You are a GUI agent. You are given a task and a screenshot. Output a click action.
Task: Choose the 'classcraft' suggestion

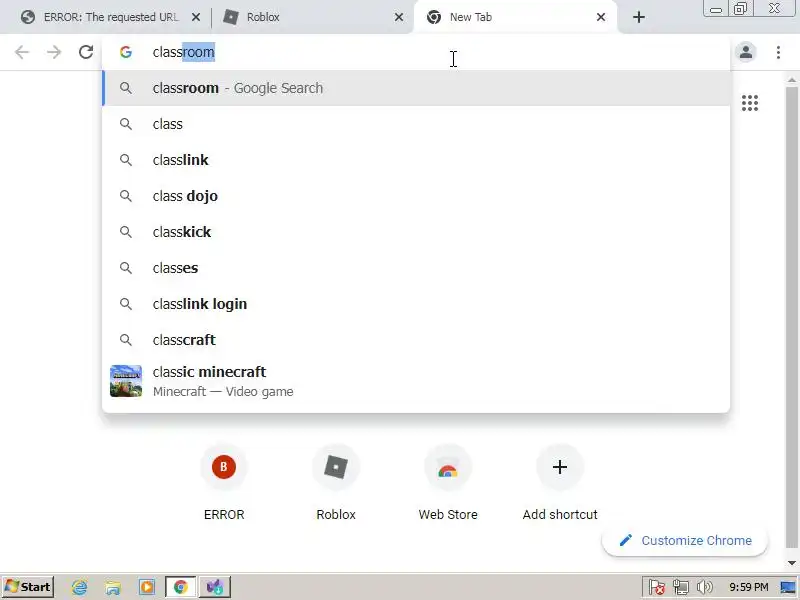pos(416,340)
